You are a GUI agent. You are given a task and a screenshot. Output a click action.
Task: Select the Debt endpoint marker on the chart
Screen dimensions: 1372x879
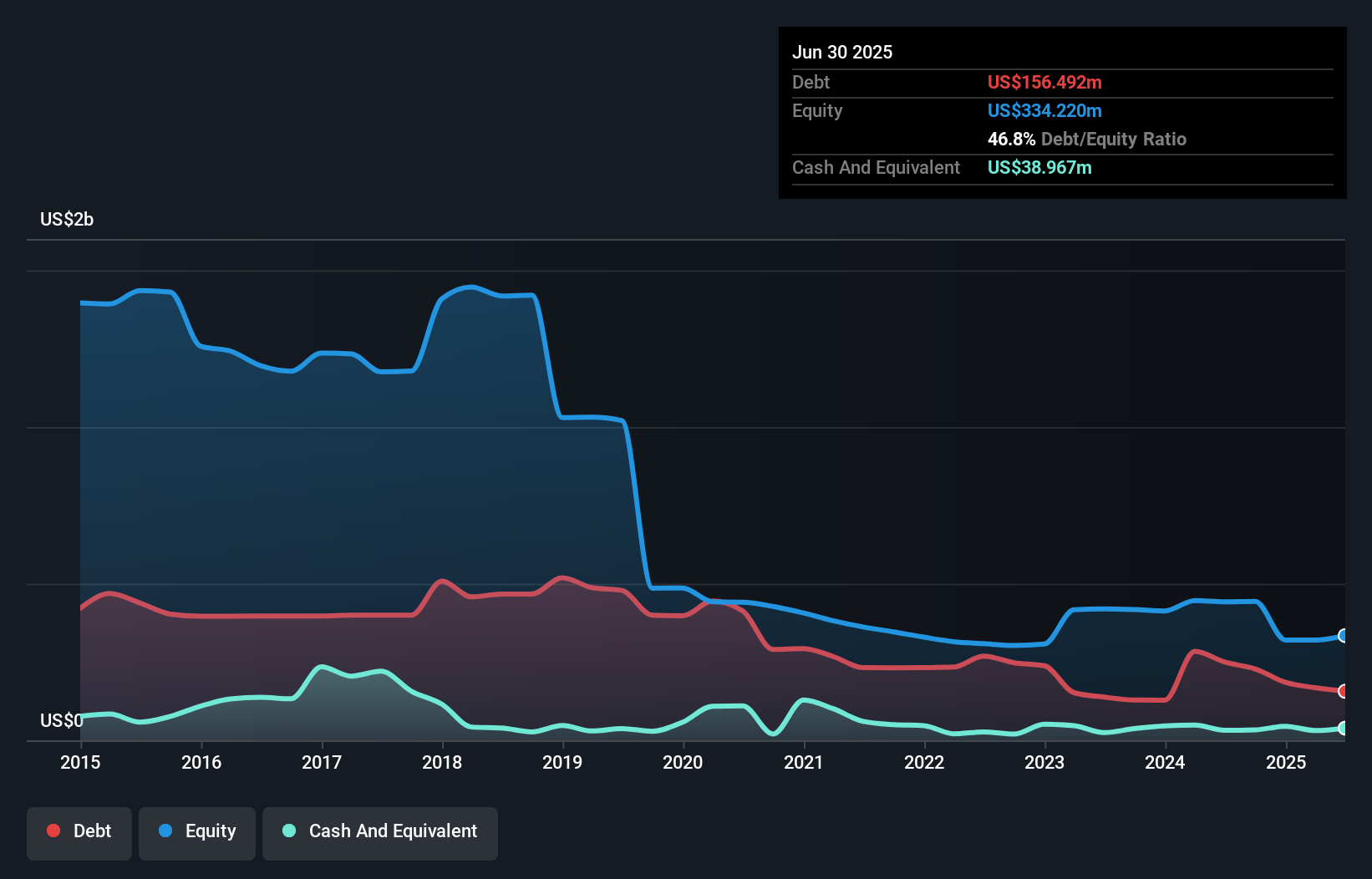pos(1343,691)
